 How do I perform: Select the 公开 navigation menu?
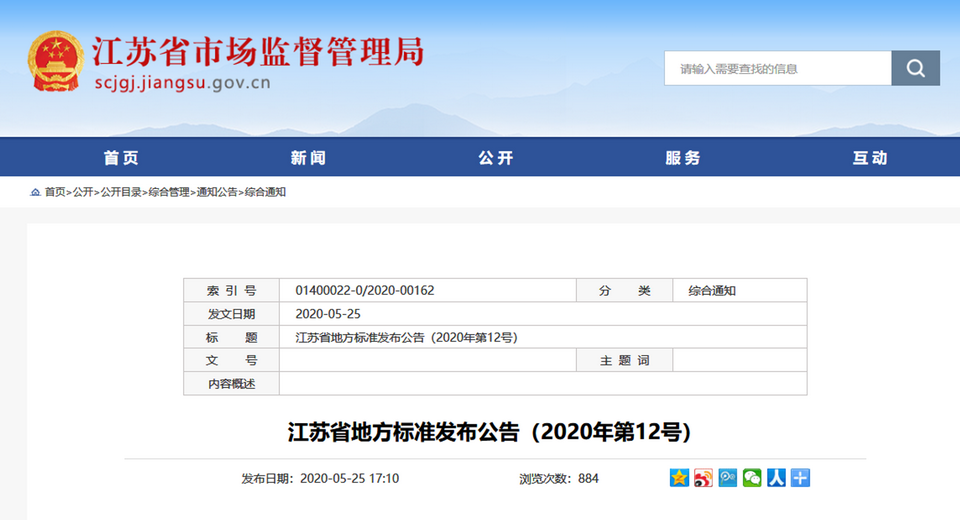(x=495, y=158)
